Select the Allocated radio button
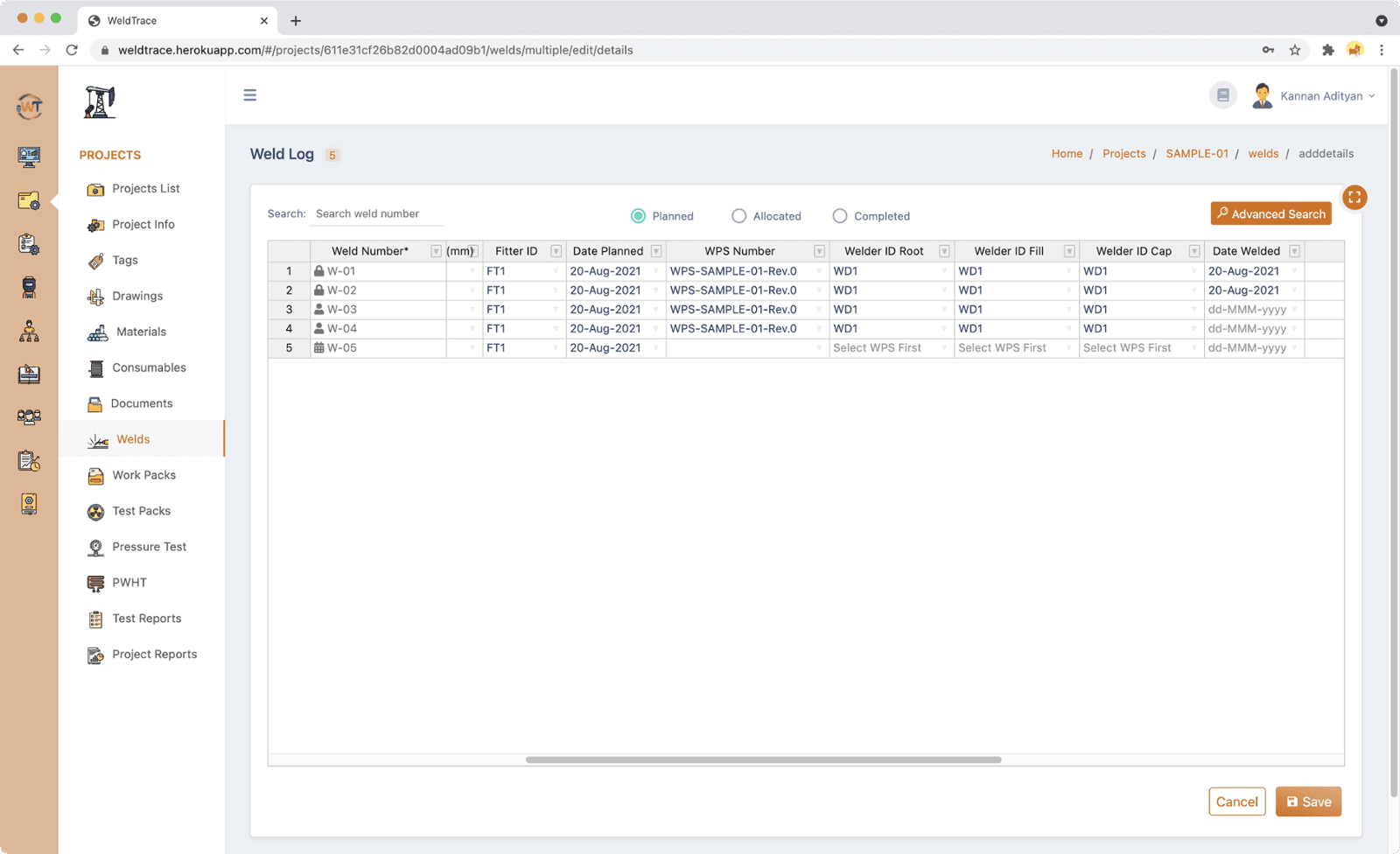The image size is (1400, 854). pyautogui.click(x=739, y=216)
